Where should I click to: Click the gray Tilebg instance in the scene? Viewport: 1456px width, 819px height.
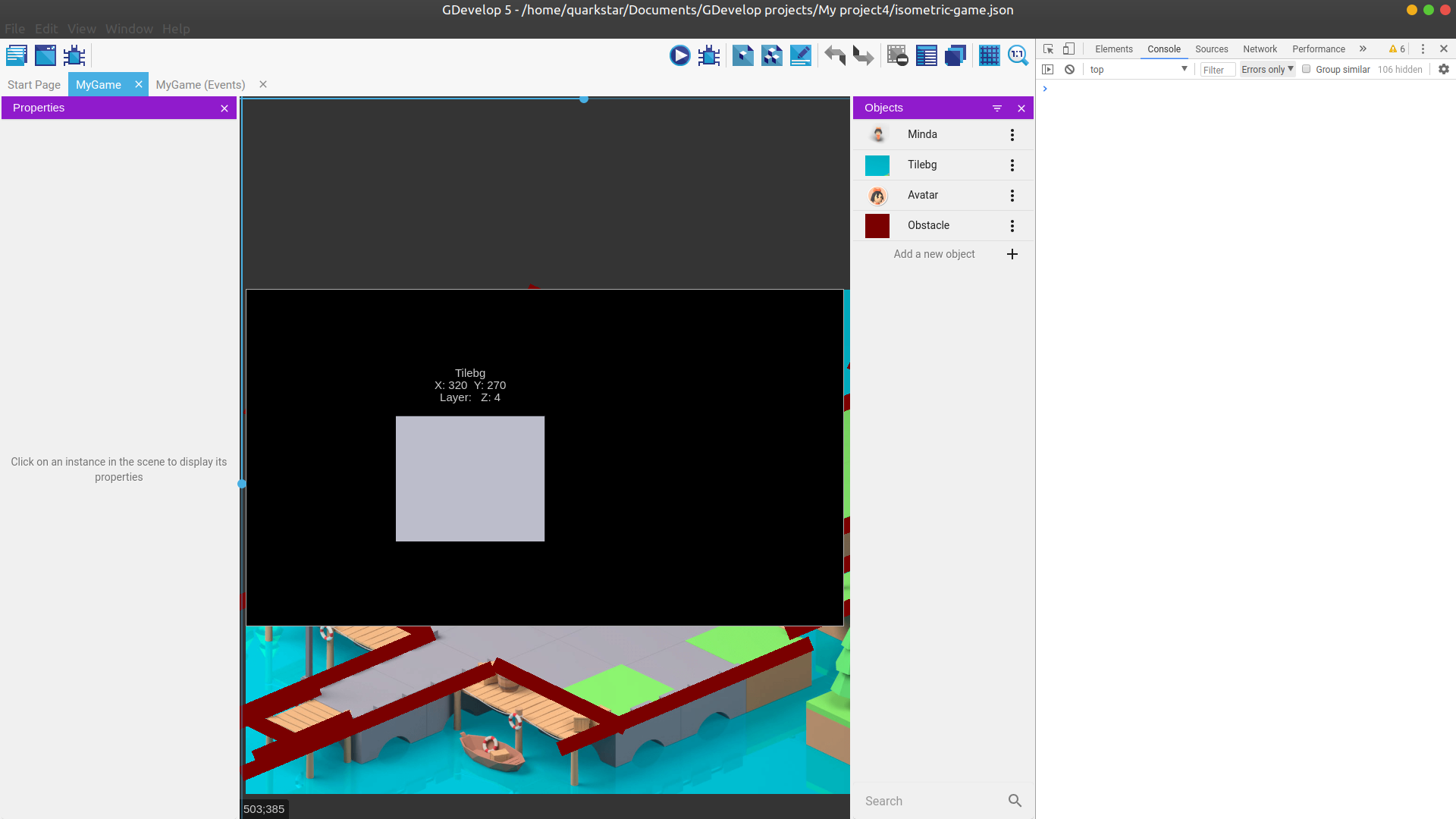[470, 479]
